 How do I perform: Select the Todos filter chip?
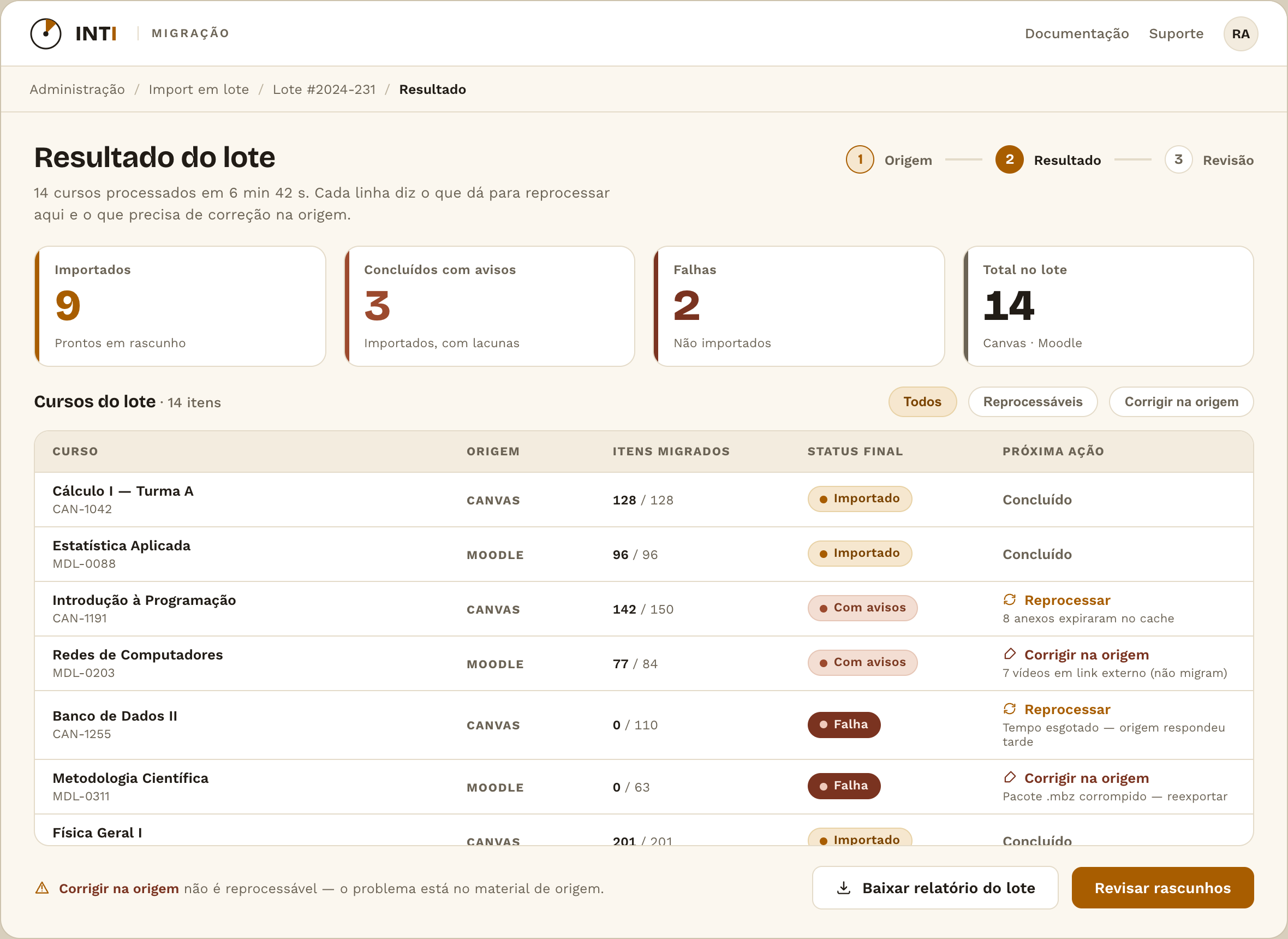pyautogui.click(x=922, y=402)
